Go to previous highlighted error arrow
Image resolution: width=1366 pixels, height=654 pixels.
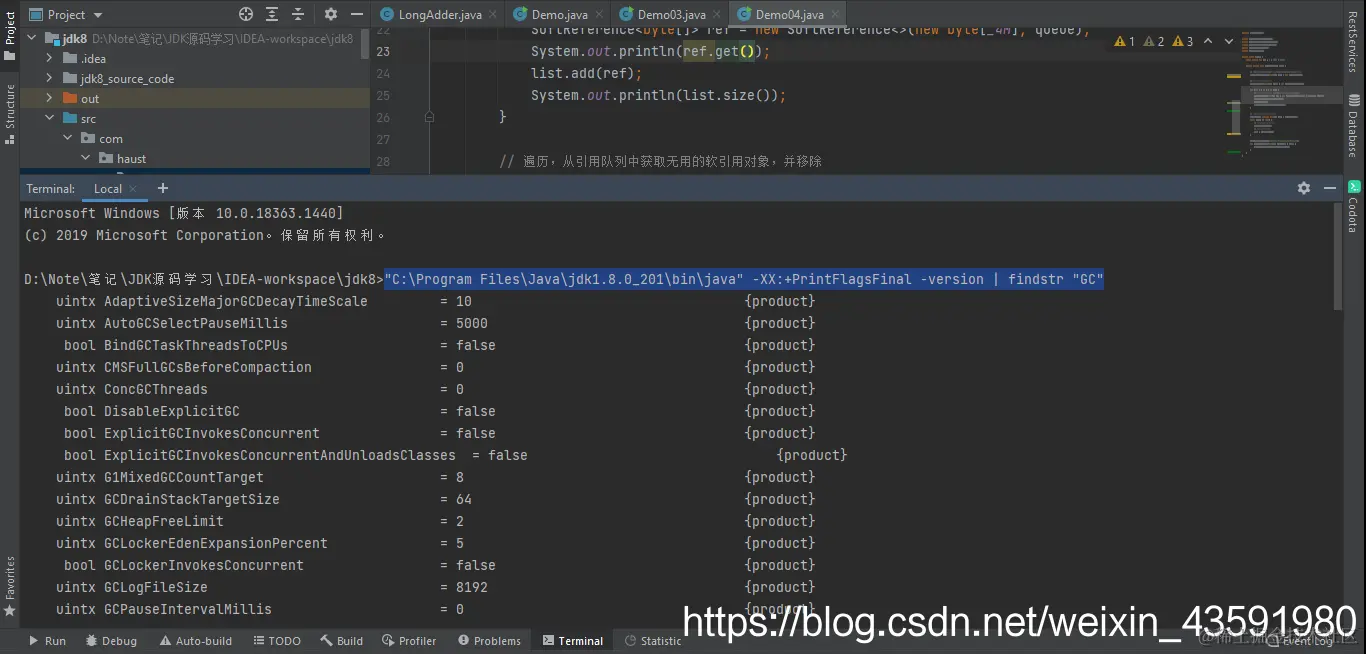point(1208,41)
